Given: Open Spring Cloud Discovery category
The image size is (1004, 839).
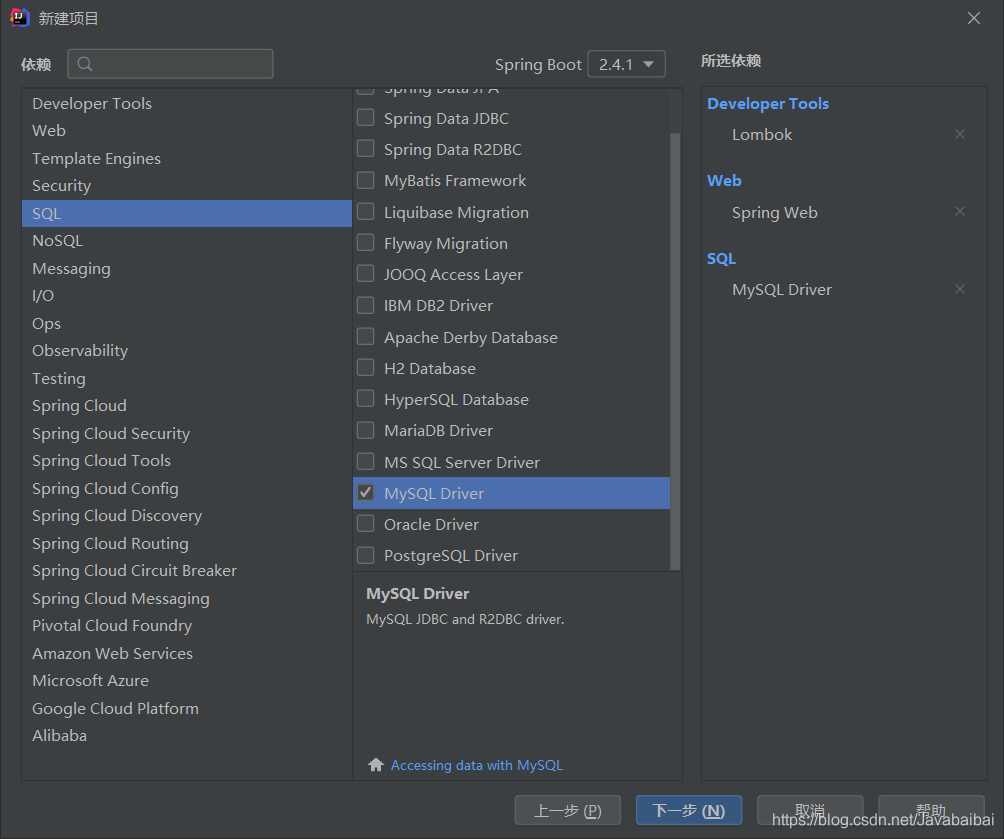Looking at the screenshot, I should point(186,516).
